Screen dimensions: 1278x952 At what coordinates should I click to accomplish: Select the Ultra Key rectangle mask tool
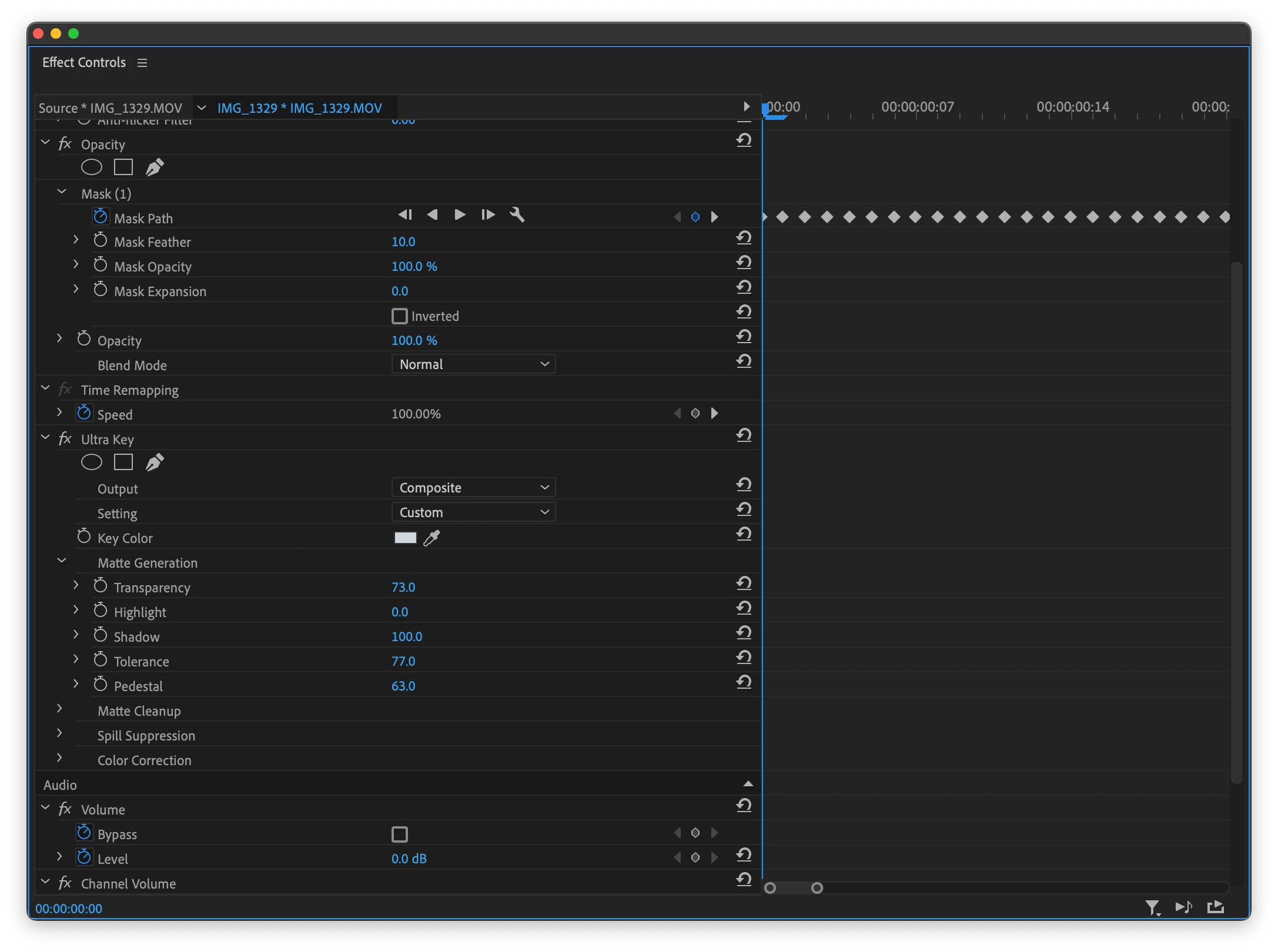click(x=123, y=462)
